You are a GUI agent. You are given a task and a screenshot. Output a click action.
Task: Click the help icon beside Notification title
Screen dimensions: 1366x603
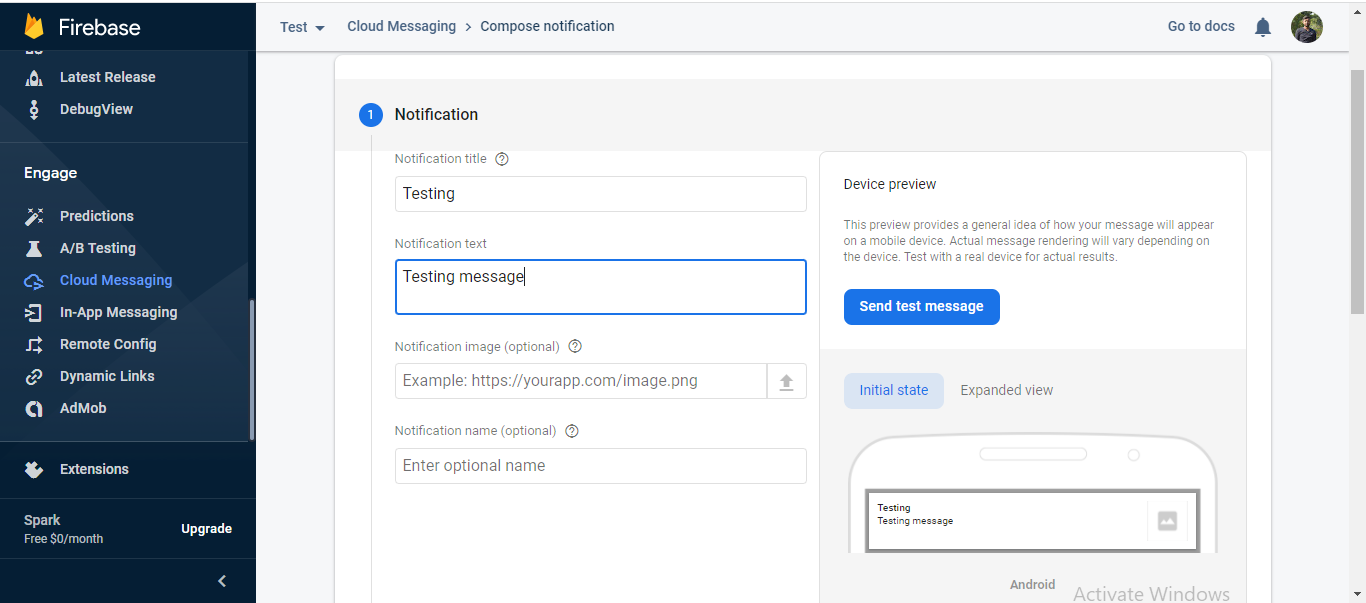501,158
